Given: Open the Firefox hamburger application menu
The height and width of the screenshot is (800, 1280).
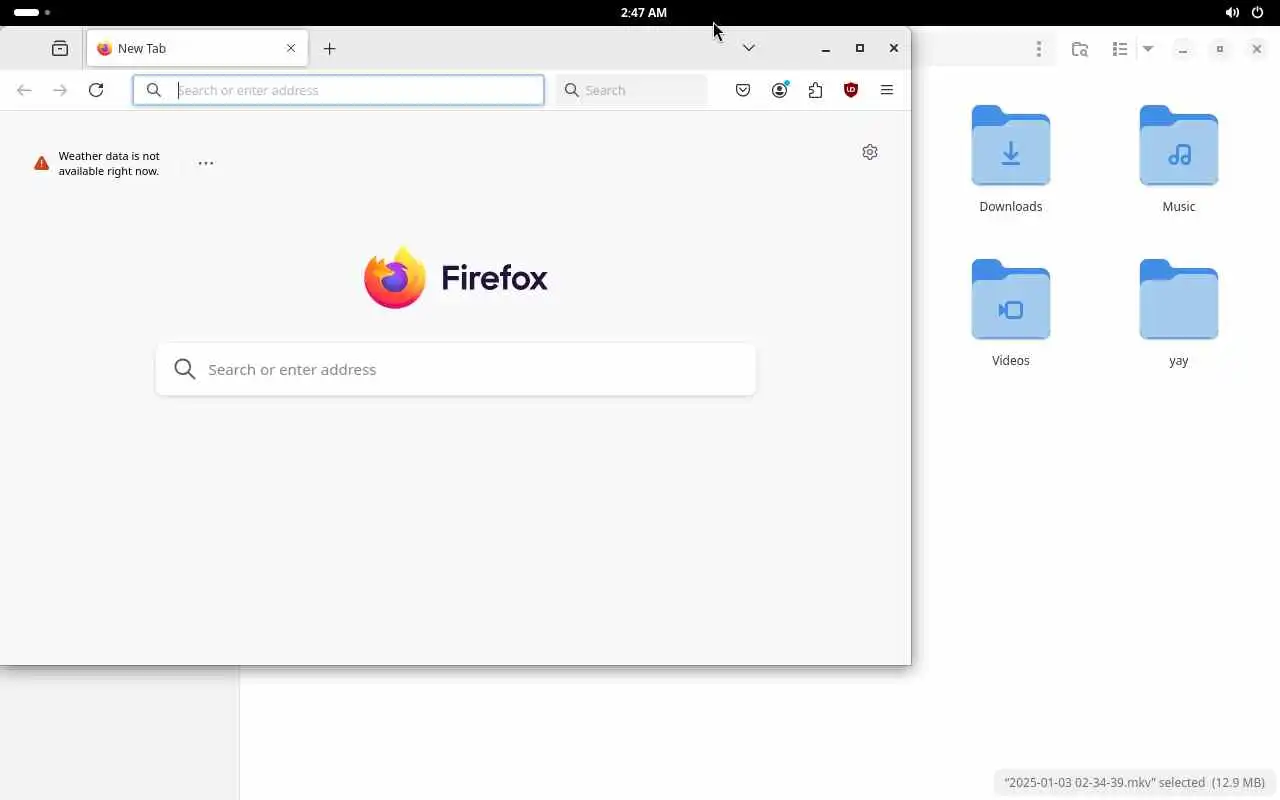Looking at the screenshot, I should (887, 90).
